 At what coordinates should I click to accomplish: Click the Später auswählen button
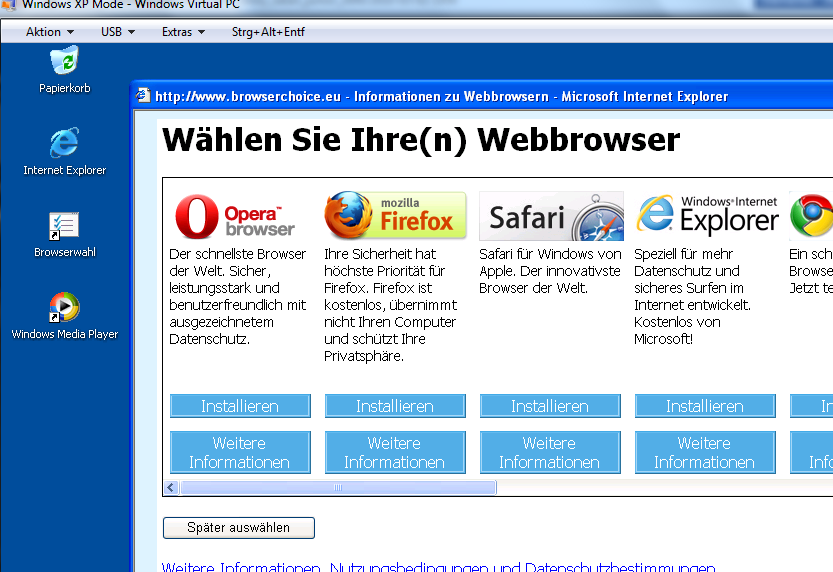(x=239, y=528)
